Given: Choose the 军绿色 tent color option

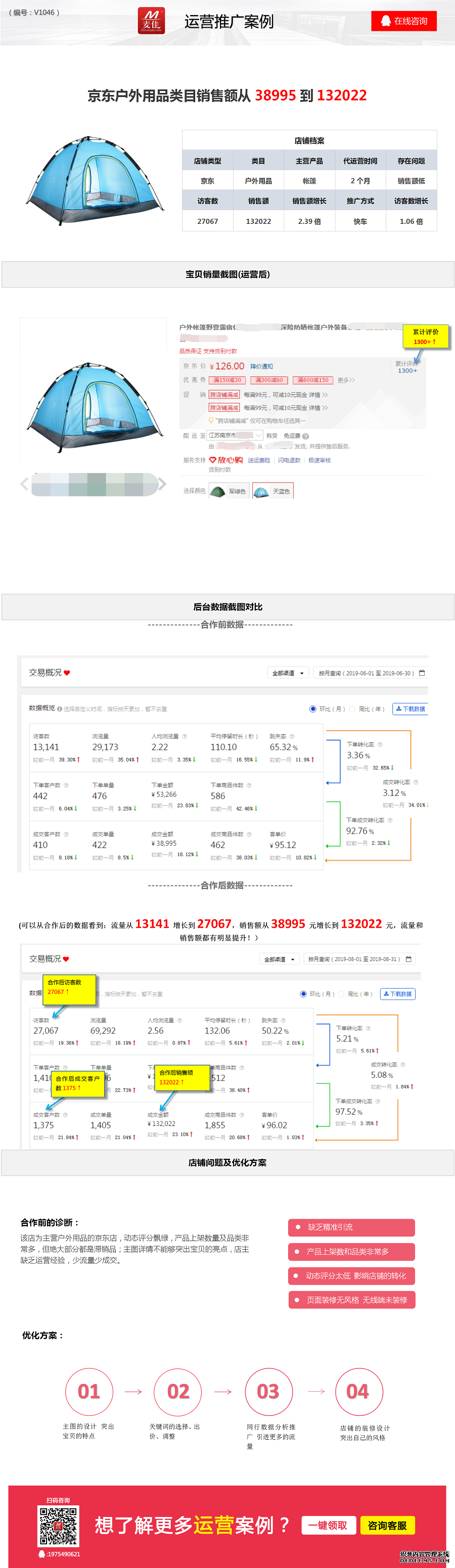Looking at the screenshot, I should 229,491.
